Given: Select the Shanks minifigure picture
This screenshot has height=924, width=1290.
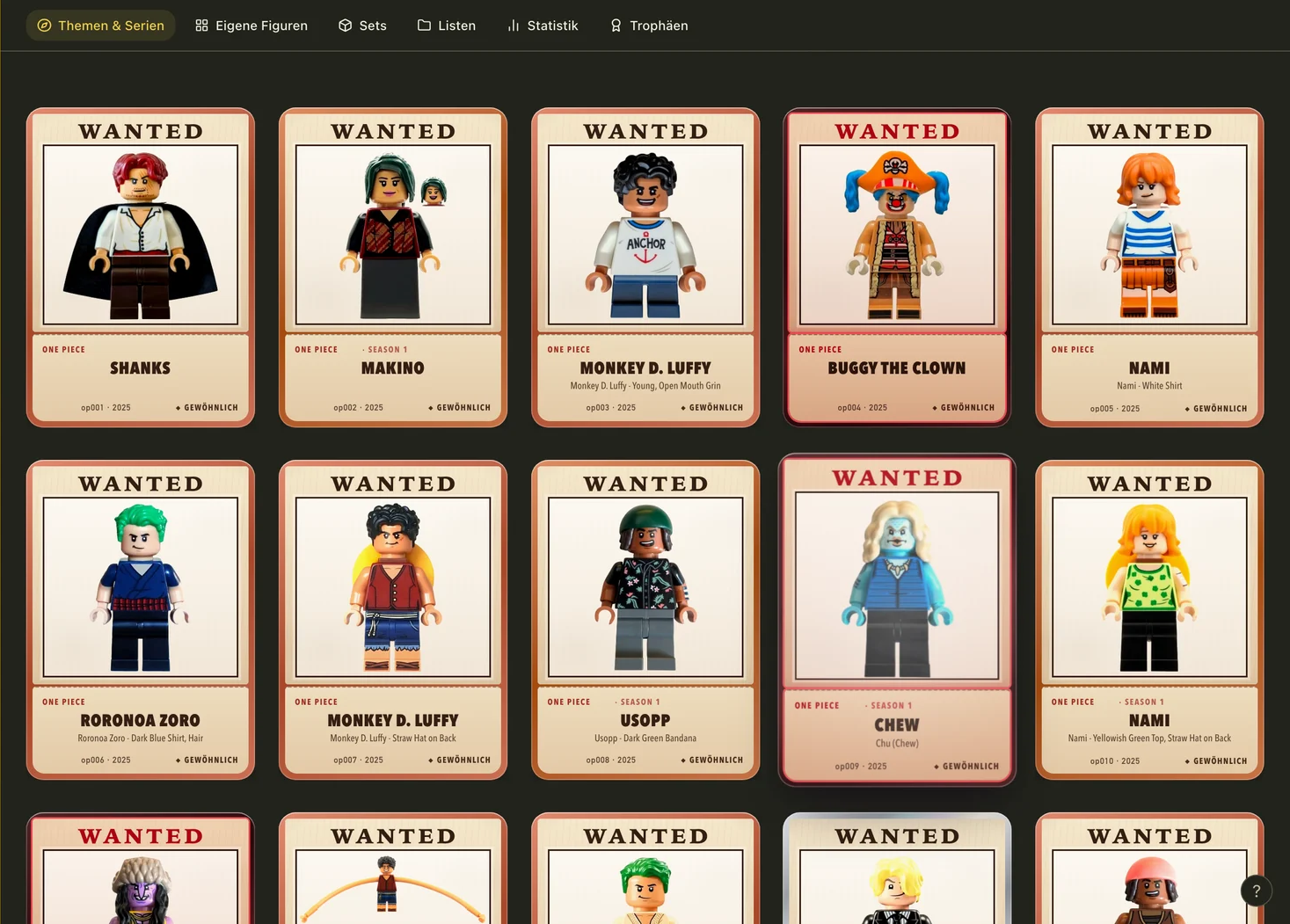Looking at the screenshot, I should coord(141,235).
